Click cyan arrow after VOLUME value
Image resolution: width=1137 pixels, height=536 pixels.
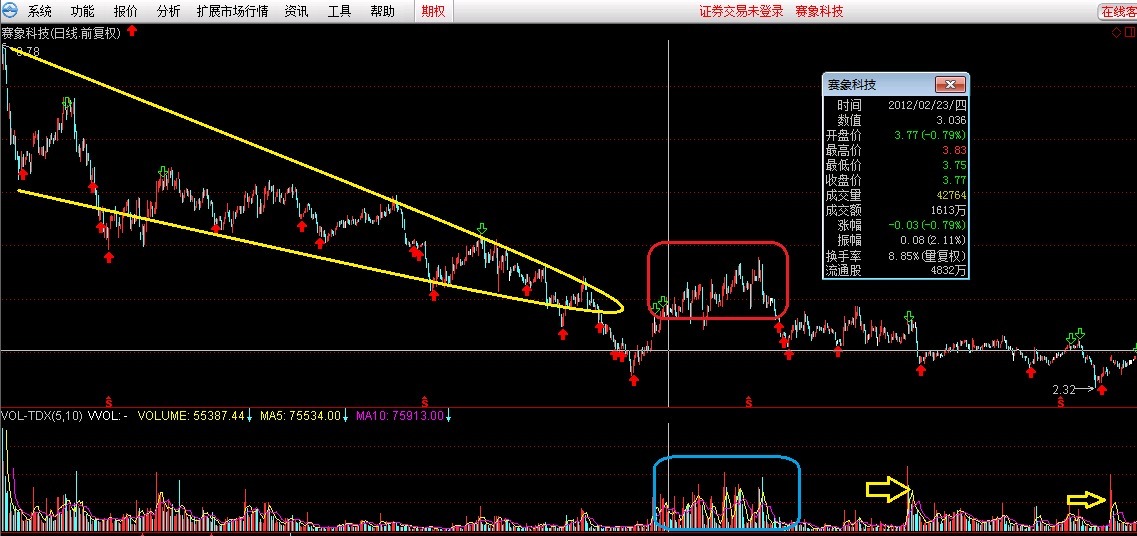click(x=249, y=415)
